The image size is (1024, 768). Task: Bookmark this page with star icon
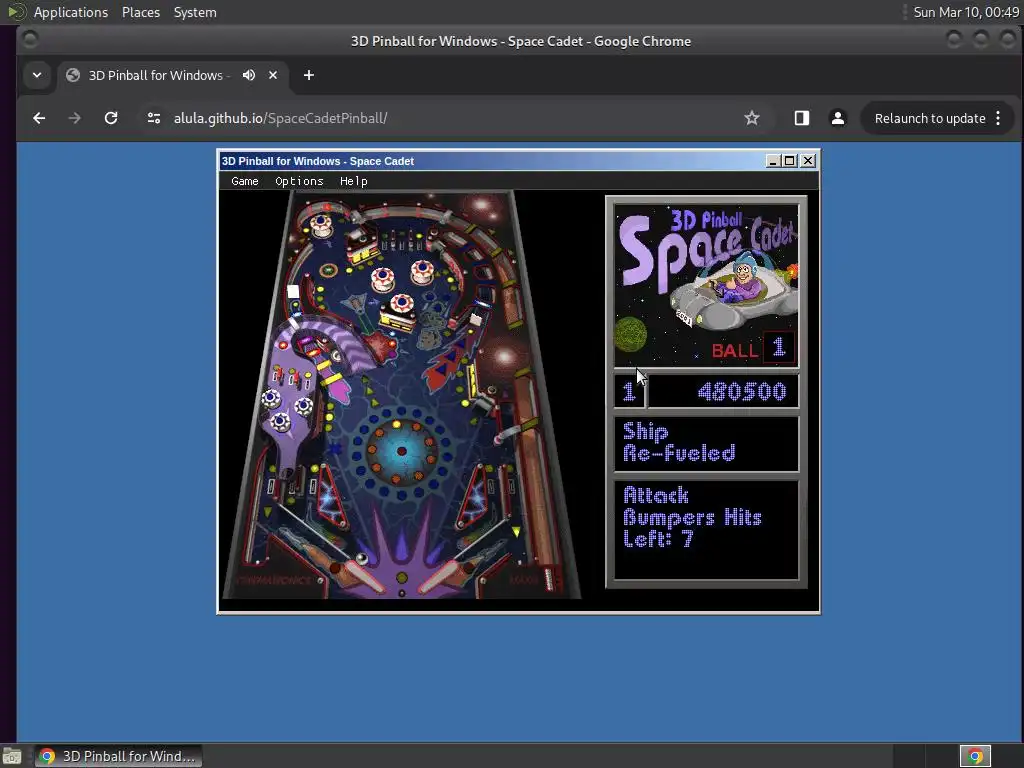[x=752, y=118]
